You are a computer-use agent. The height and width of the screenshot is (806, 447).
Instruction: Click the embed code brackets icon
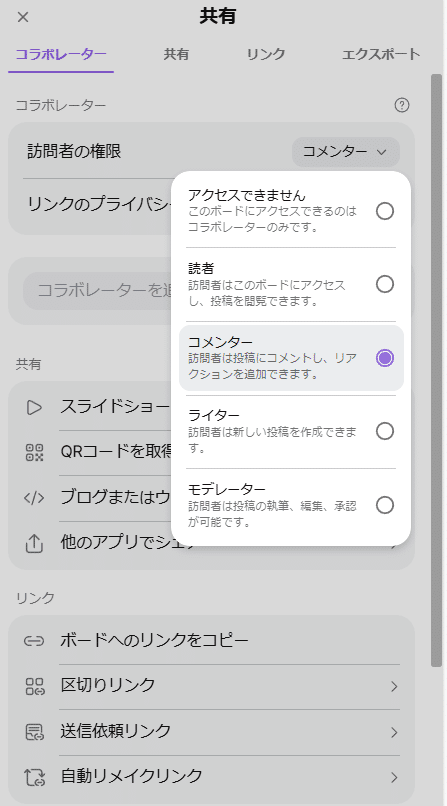pos(34,498)
